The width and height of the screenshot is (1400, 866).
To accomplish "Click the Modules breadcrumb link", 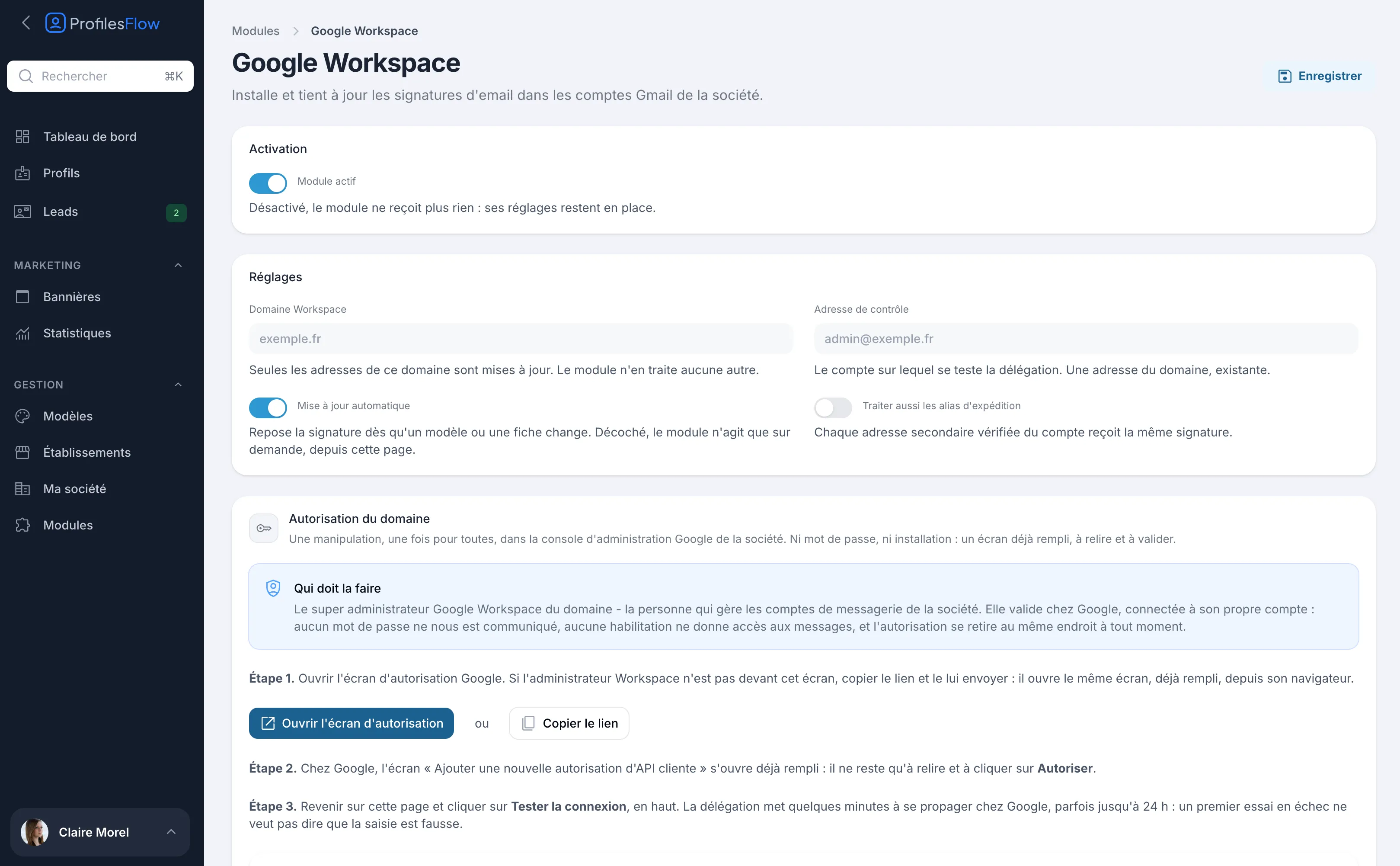I will click(x=255, y=31).
